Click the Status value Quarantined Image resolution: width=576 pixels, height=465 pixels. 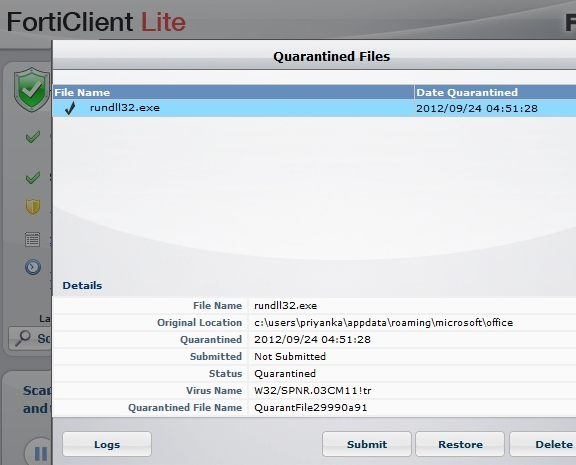coord(285,374)
